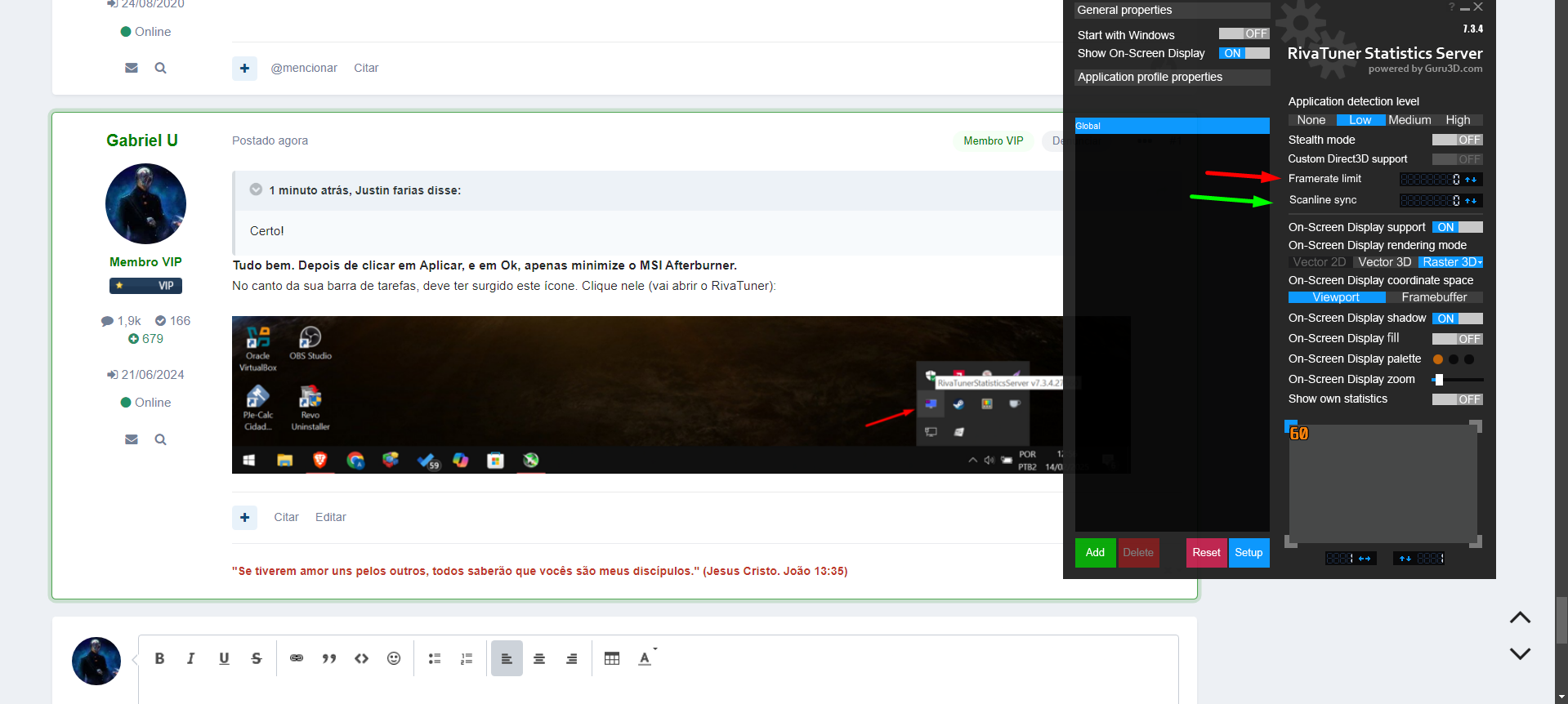Image resolution: width=1568 pixels, height=704 pixels.
Task: Select Viewport coordinate space
Action: [1336, 297]
